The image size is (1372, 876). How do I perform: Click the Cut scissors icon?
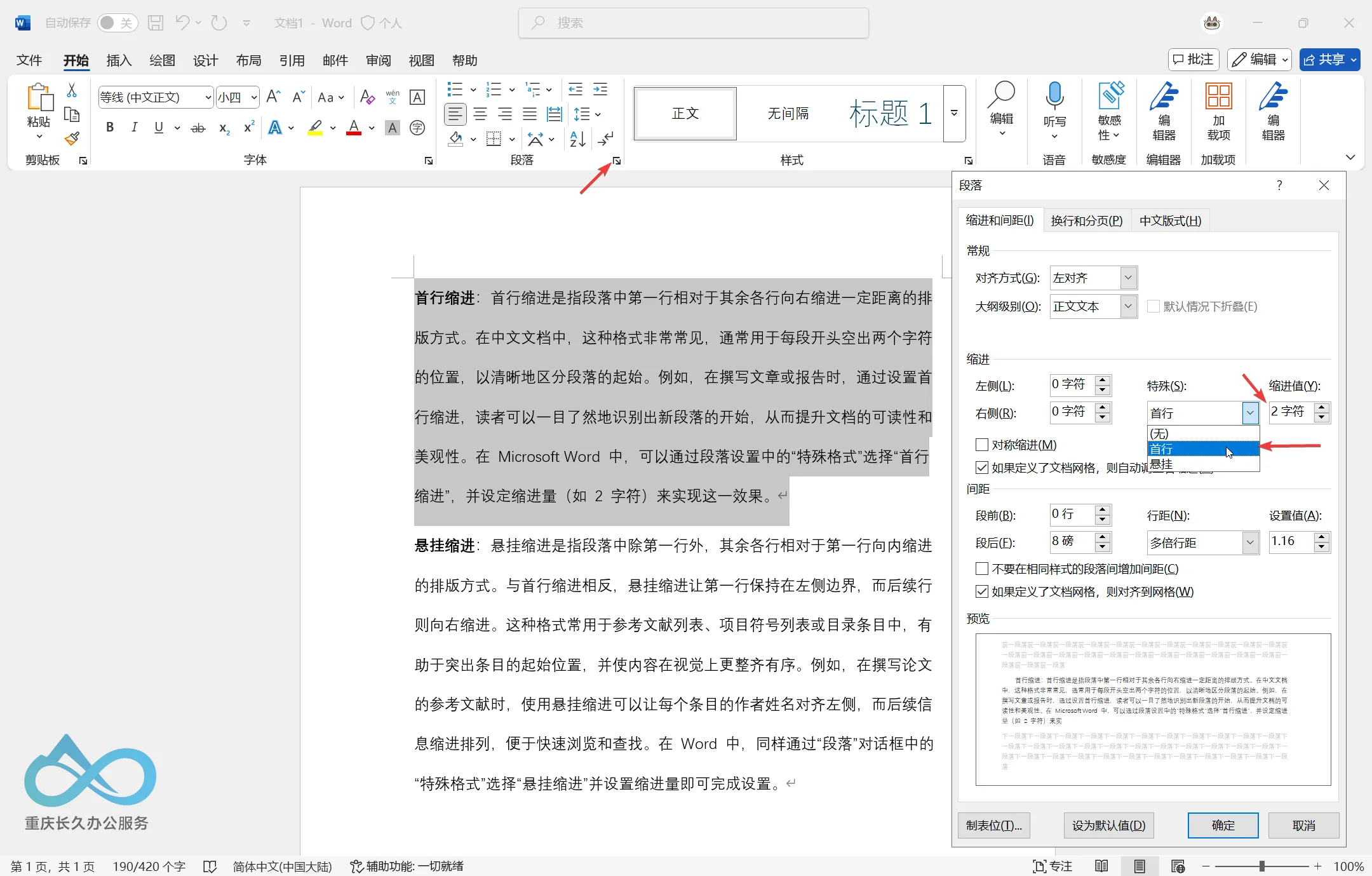pos(72,90)
